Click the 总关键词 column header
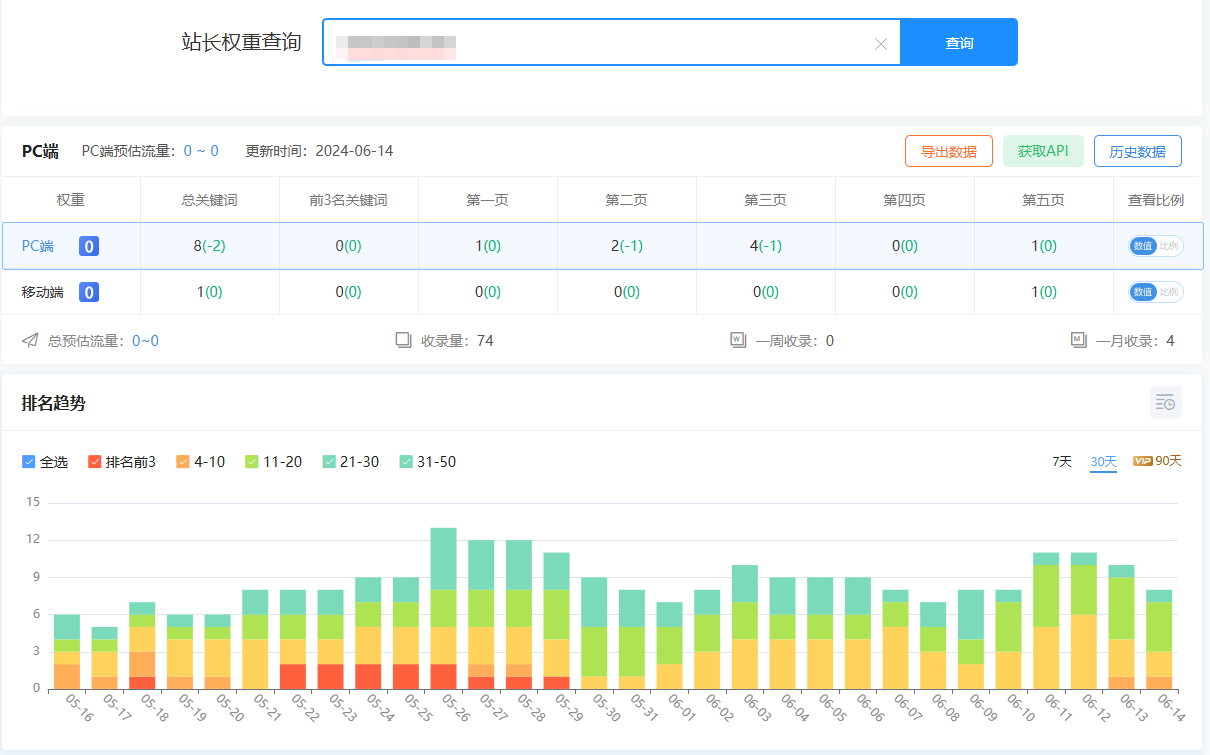1210x755 pixels. [209, 200]
